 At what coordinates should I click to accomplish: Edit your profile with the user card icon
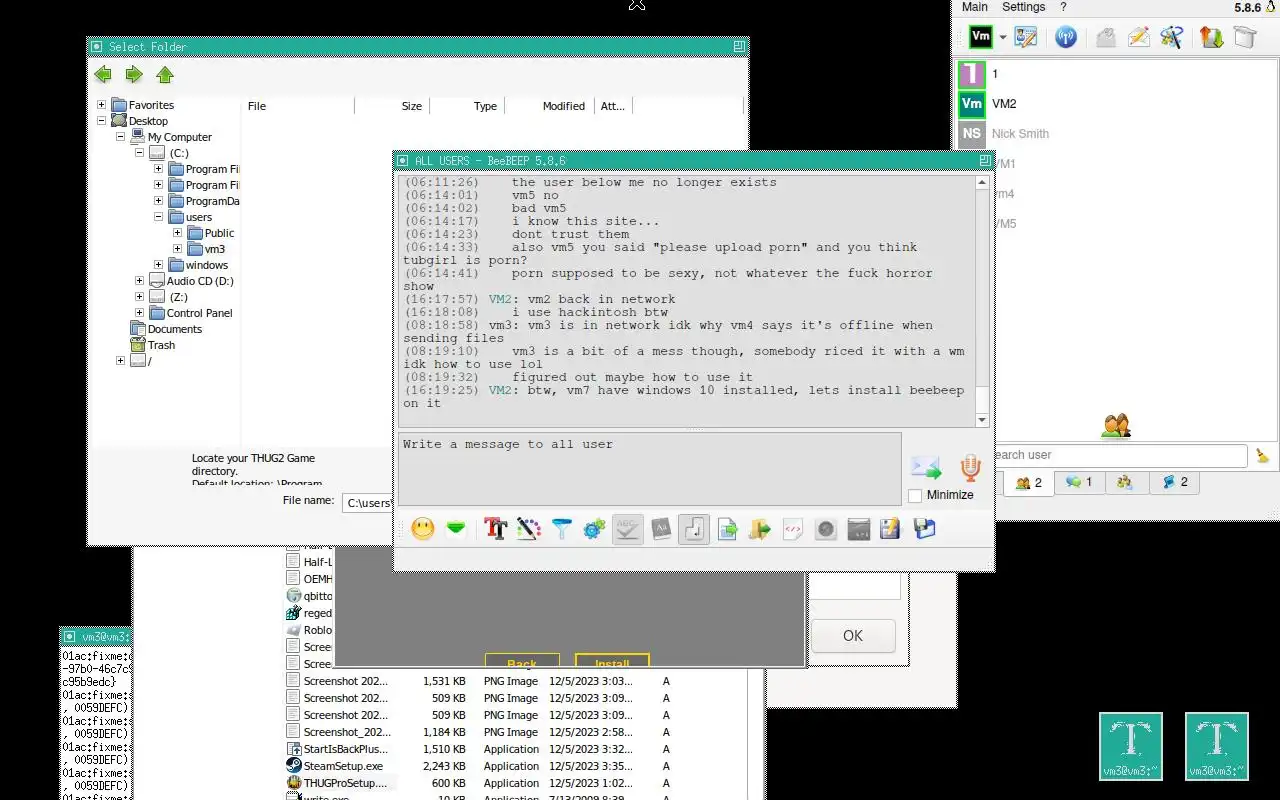[x=1025, y=37]
